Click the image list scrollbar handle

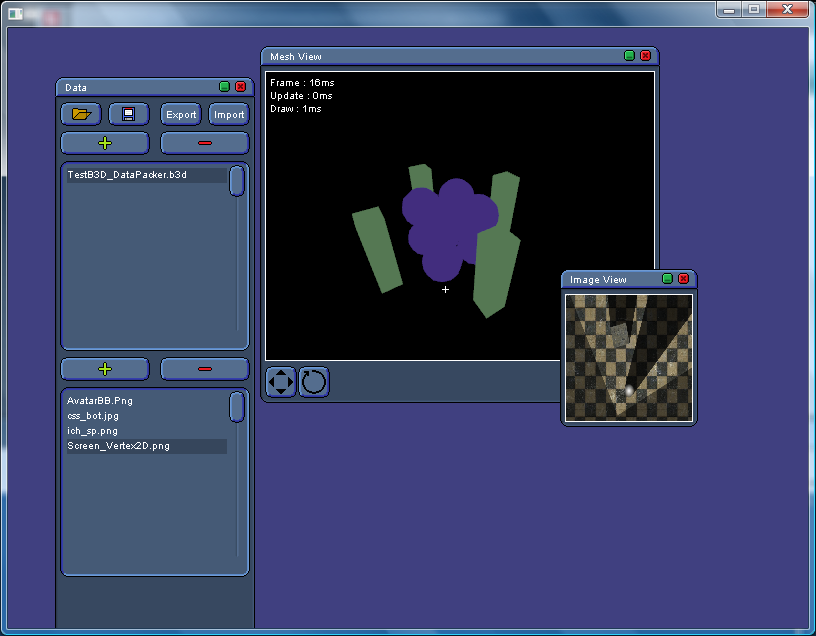click(x=237, y=406)
